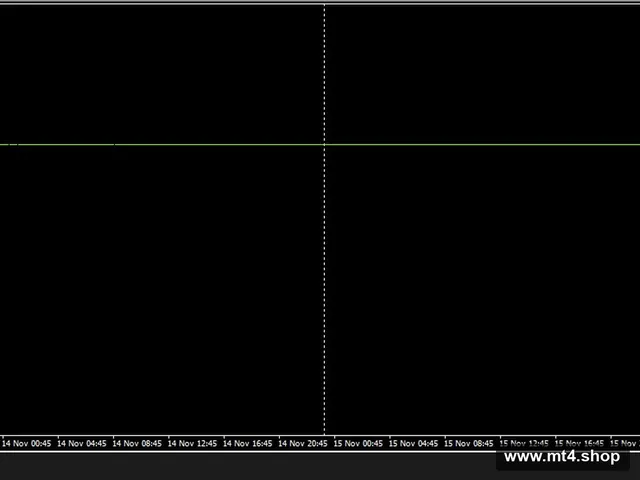Click the '14 Nov 08:45' time axis label
The image size is (640, 480).
(x=137, y=443)
